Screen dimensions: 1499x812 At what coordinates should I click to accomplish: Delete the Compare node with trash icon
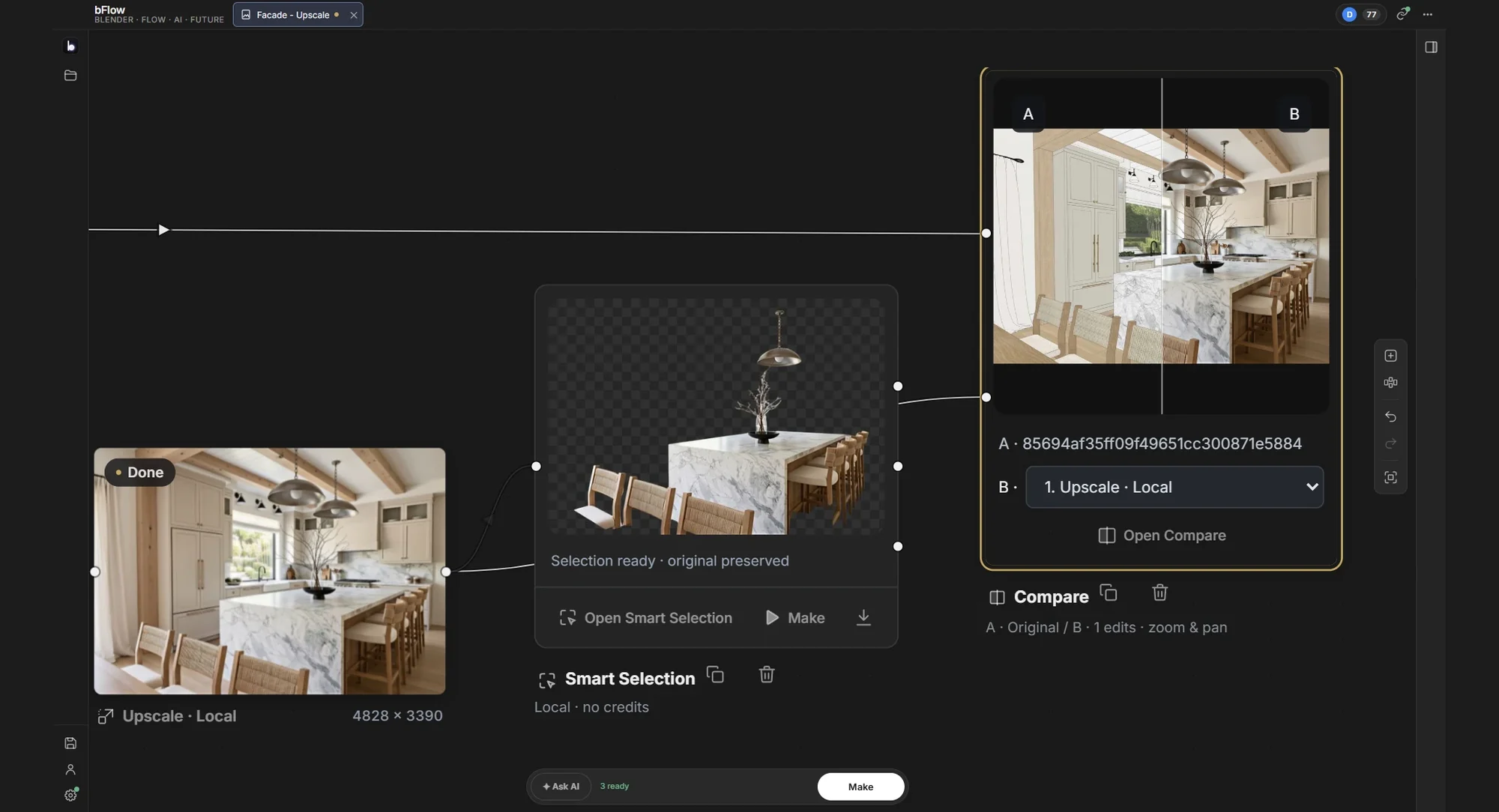pos(1159,593)
